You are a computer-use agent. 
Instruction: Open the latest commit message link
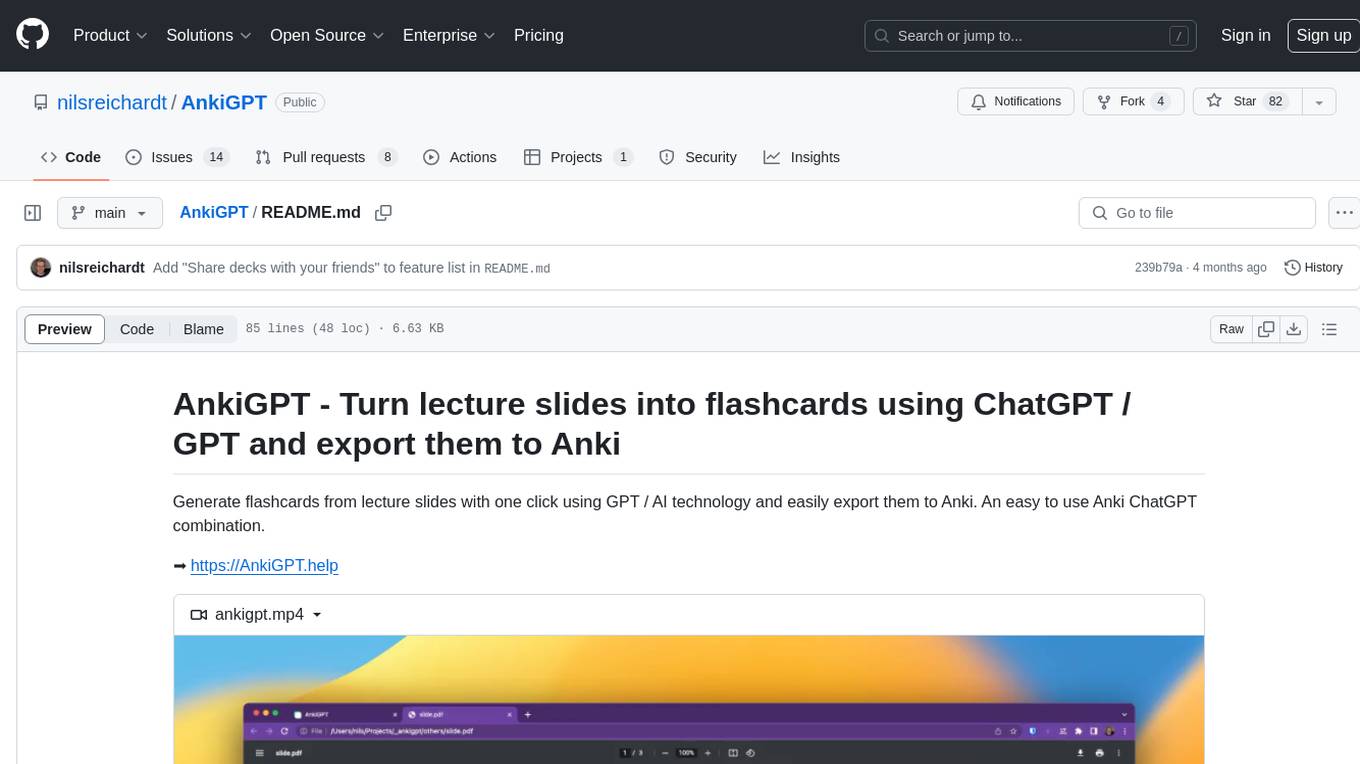point(351,268)
